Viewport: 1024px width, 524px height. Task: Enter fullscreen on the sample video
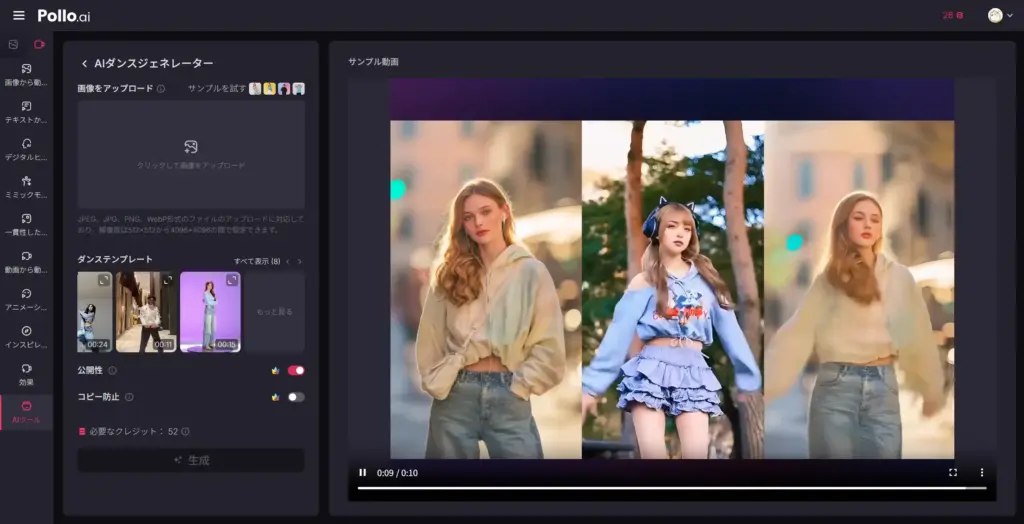pos(952,473)
